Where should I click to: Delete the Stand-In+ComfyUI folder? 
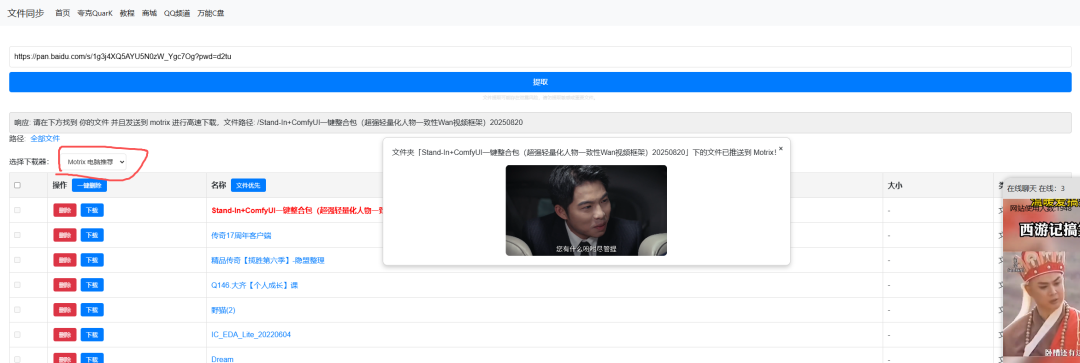pyautogui.click(x=65, y=210)
